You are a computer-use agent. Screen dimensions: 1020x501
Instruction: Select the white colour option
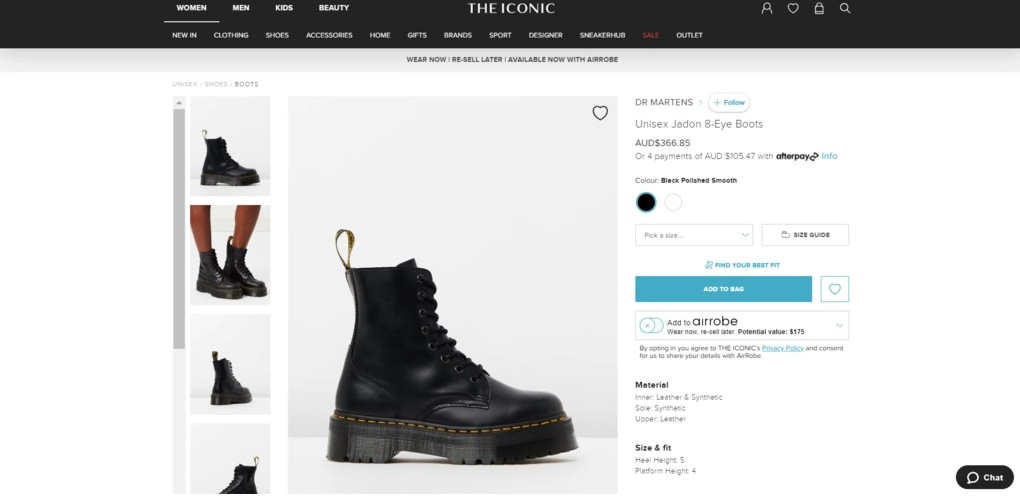[673, 202]
